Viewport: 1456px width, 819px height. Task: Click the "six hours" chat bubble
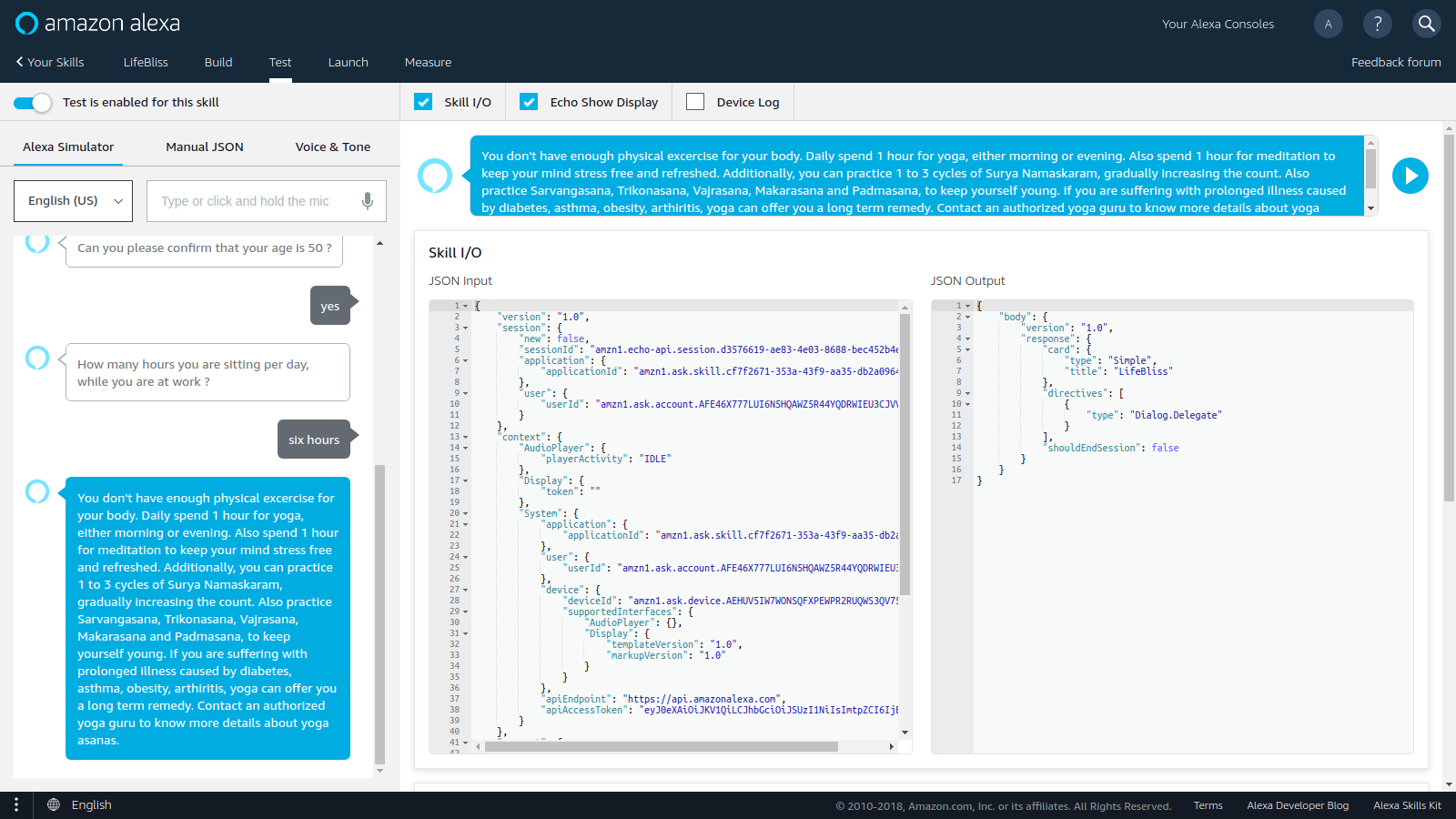tap(314, 440)
